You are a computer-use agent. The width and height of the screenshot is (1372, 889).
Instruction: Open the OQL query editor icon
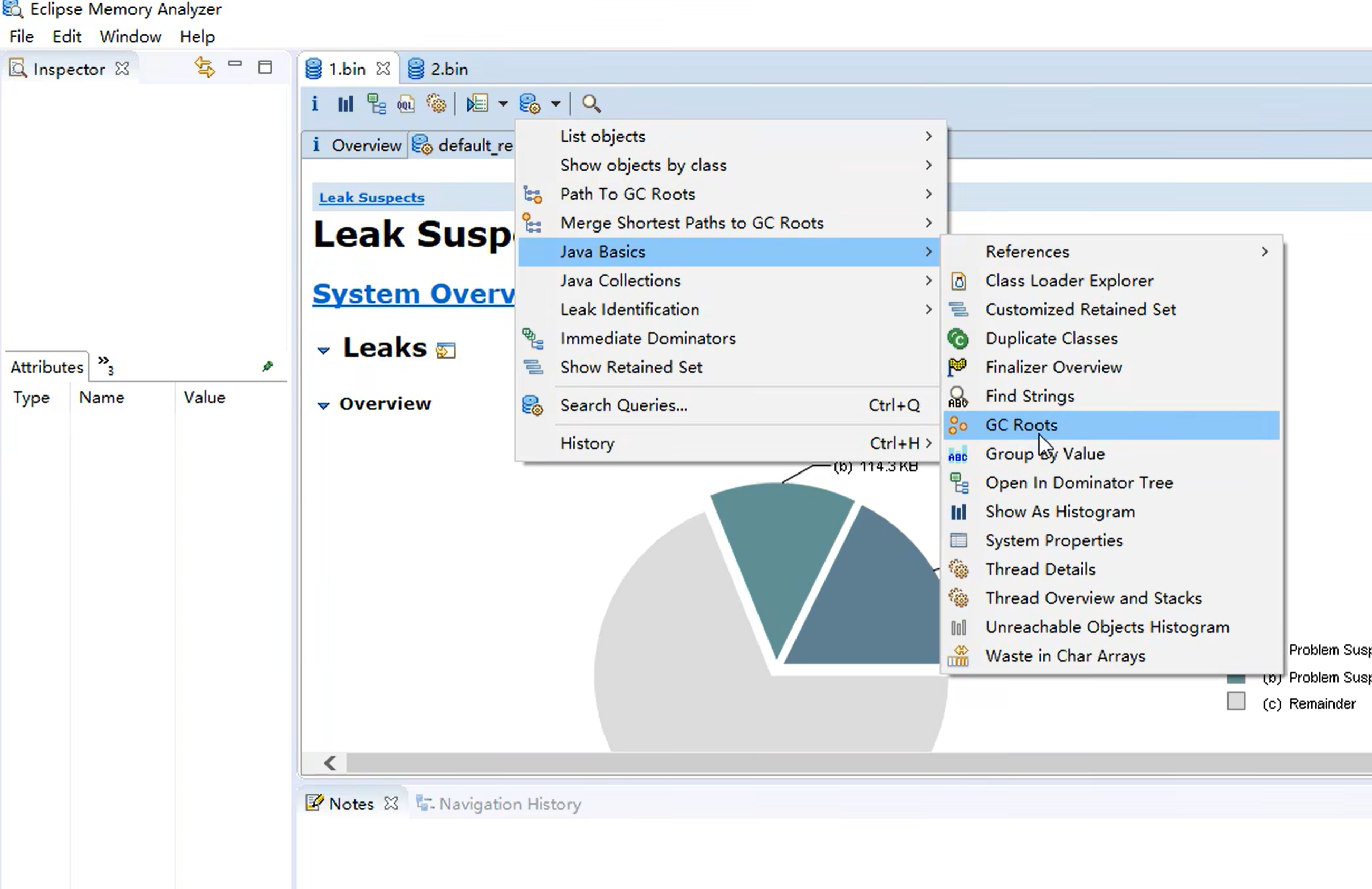point(406,104)
